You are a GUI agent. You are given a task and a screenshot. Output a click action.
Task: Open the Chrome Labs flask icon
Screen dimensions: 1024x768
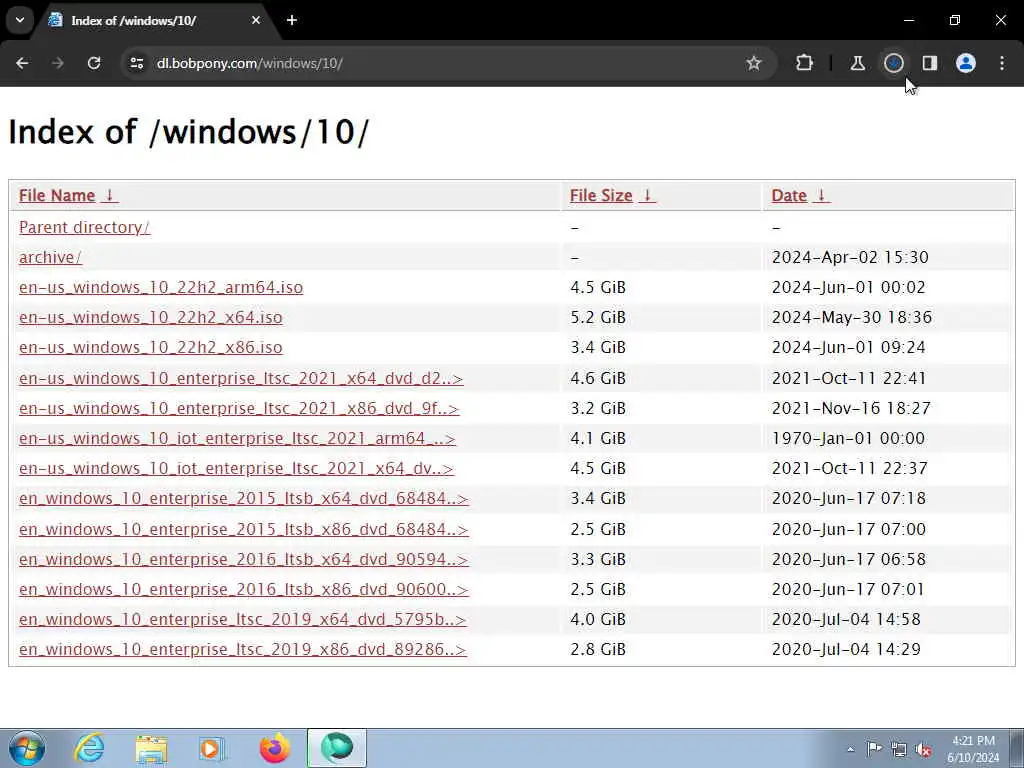857,63
